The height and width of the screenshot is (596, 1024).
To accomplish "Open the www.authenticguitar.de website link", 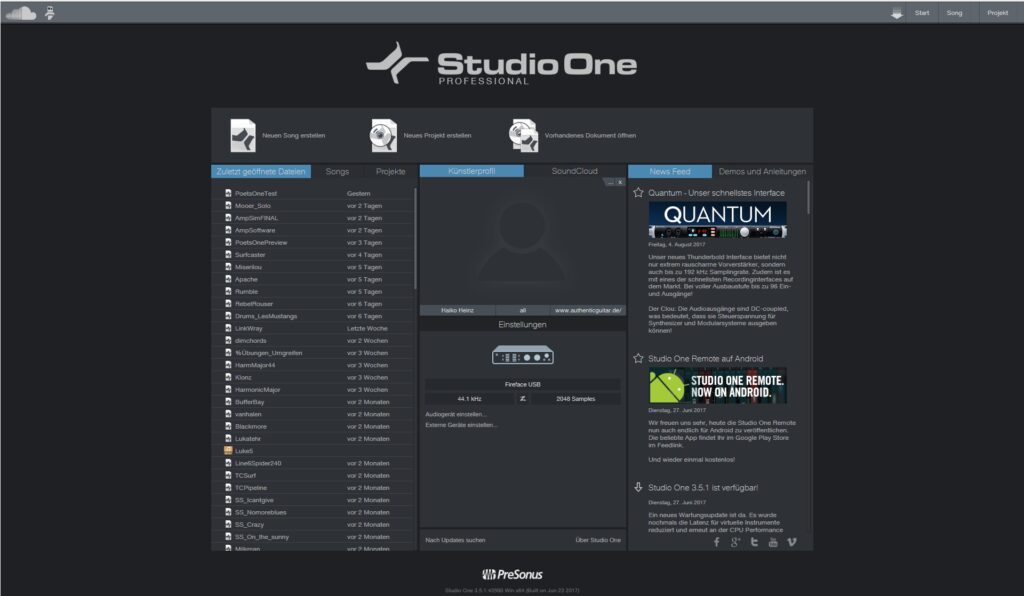I will click(x=588, y=310).
